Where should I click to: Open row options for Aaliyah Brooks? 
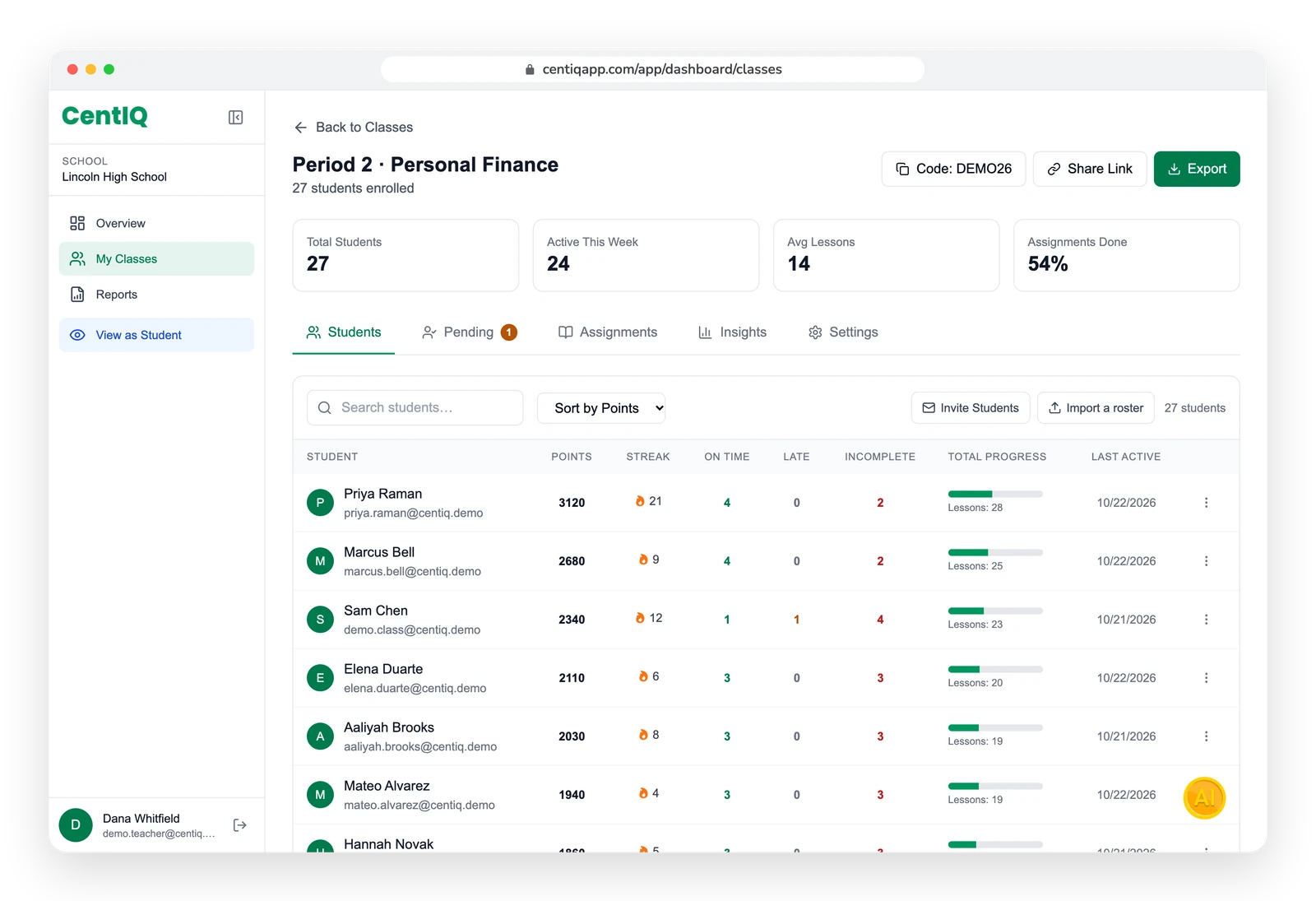(x=1207, y=736)
